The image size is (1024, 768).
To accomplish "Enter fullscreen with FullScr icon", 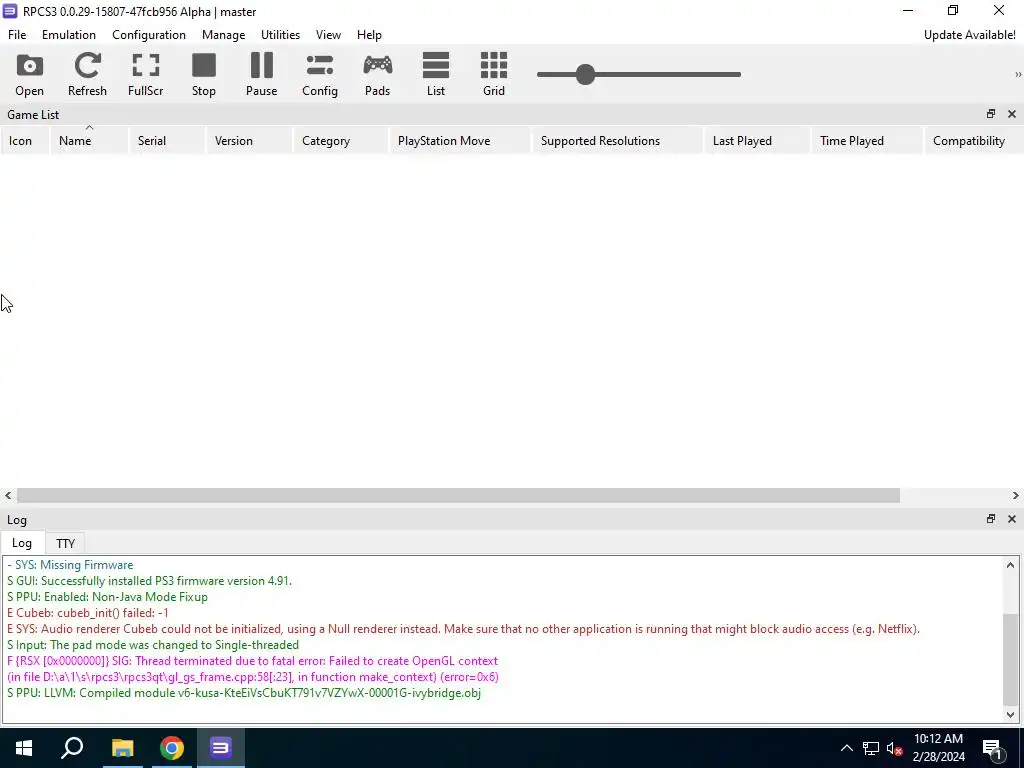I will click(x=145, y=74).
